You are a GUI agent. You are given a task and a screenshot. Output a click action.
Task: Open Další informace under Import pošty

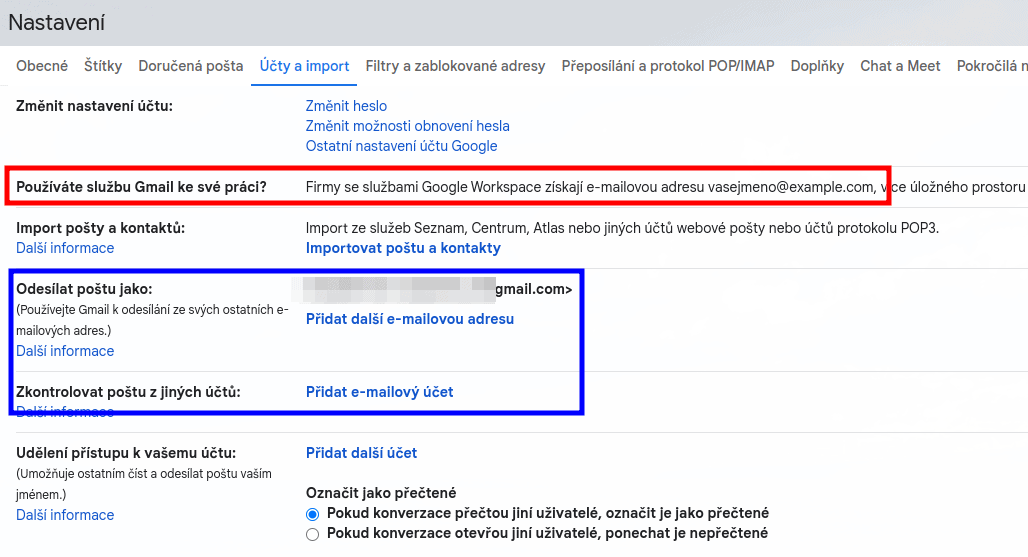click(65, 248)
